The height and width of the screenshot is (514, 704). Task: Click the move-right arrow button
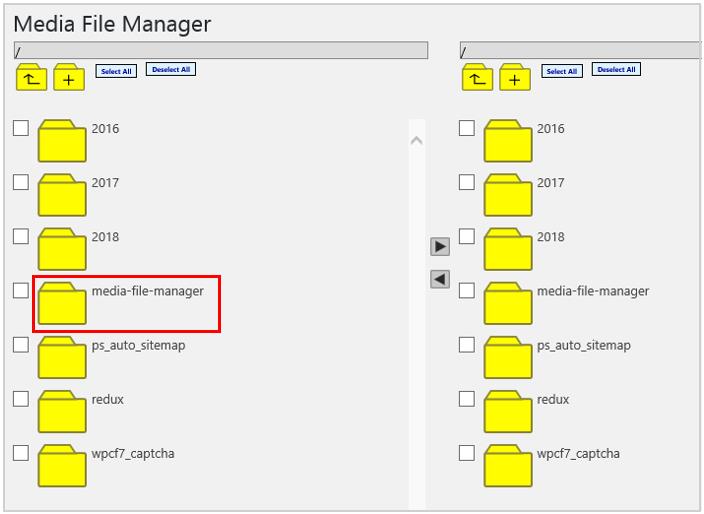(440, 246)
